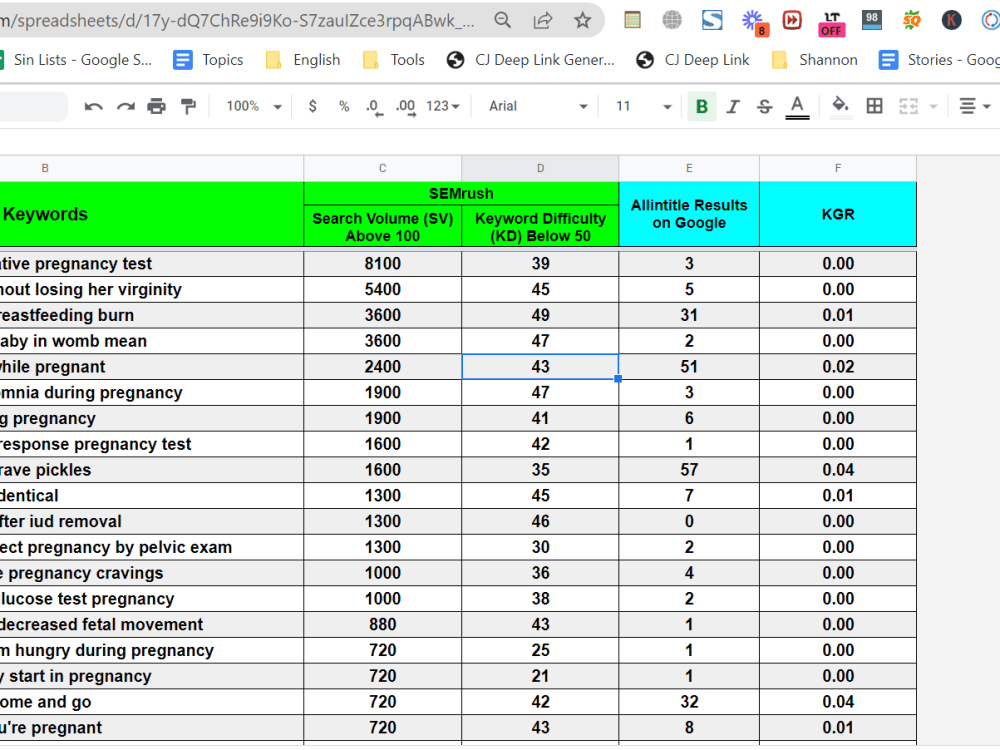Viewport: 1000px width, 750px height.
Task: Click the browser address bar URL
Action: click(237, 20)
